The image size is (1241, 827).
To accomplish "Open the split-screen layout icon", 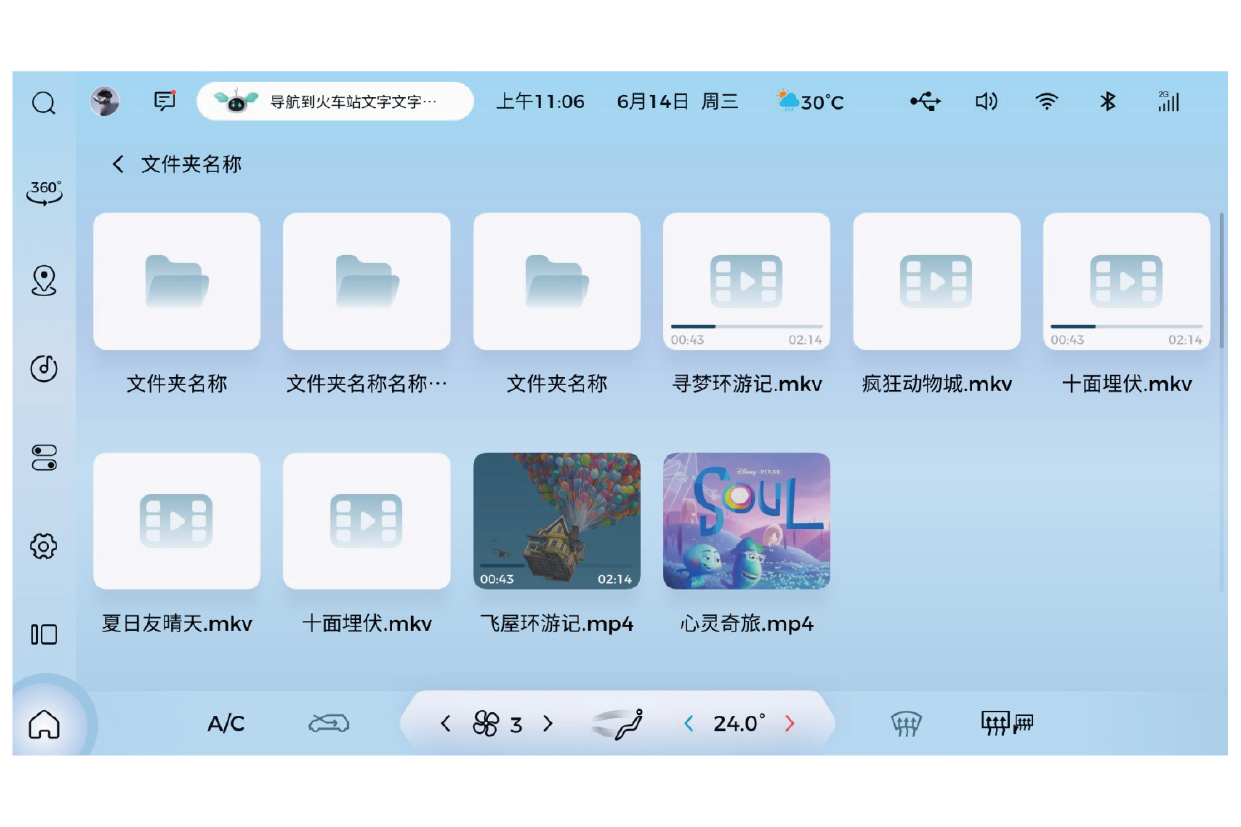I will tap(44, 634).
